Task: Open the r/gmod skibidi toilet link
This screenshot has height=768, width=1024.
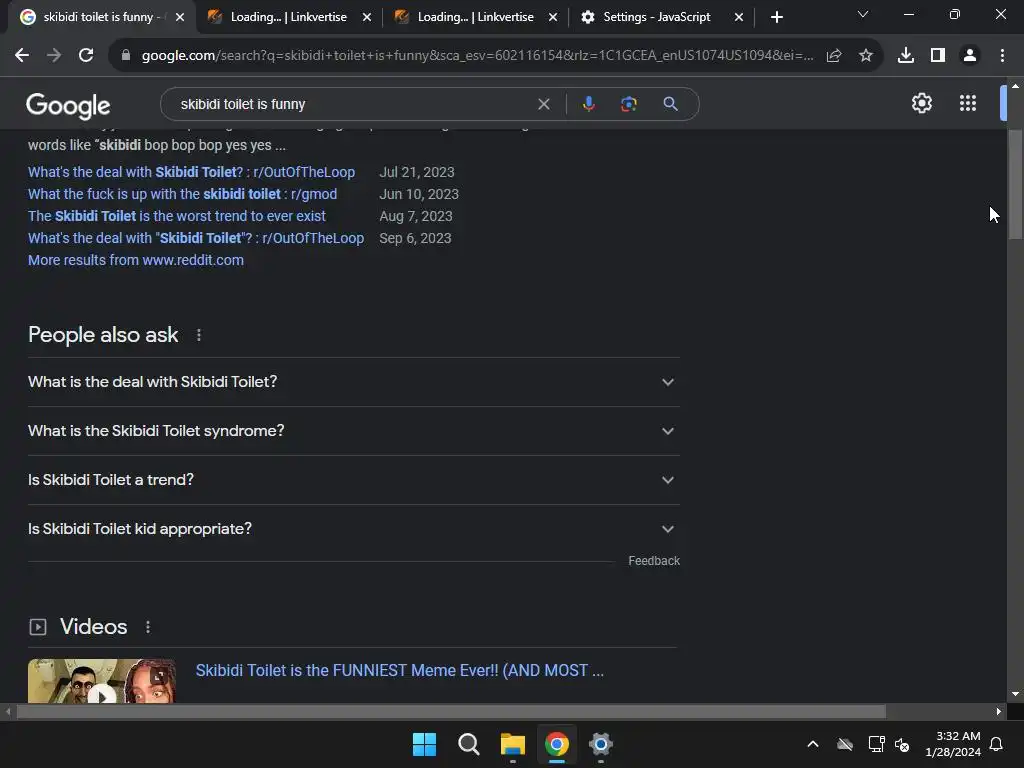Action: coord(183,194)
